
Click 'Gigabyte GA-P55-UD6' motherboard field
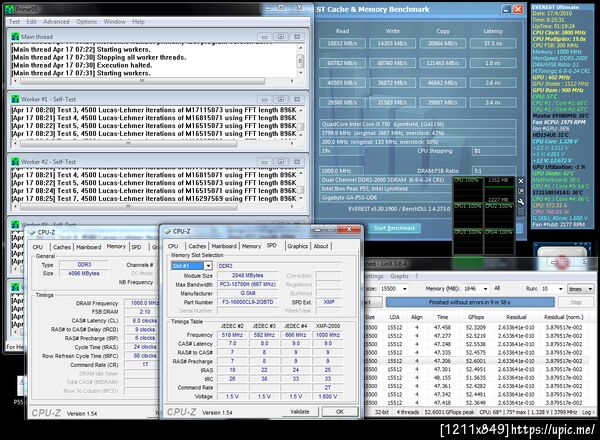(x=386, y=198)
